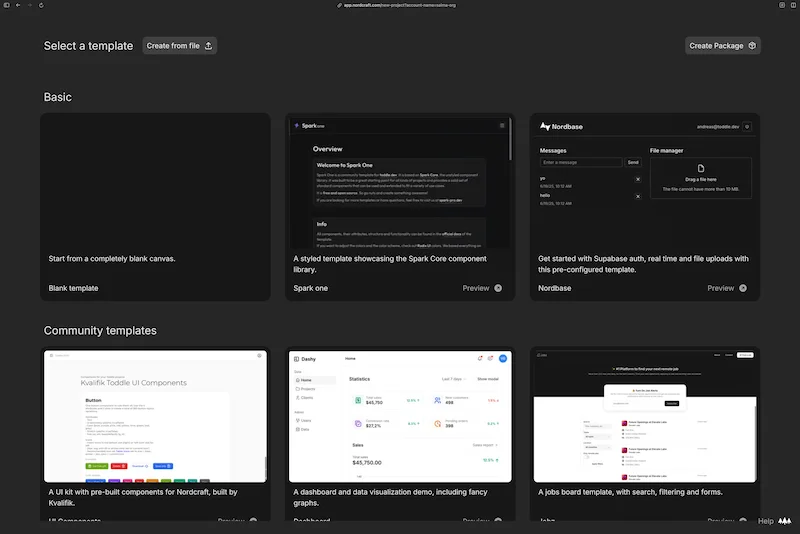Click the Help button at bottom right
800x534 pixels.
point(765,521)
